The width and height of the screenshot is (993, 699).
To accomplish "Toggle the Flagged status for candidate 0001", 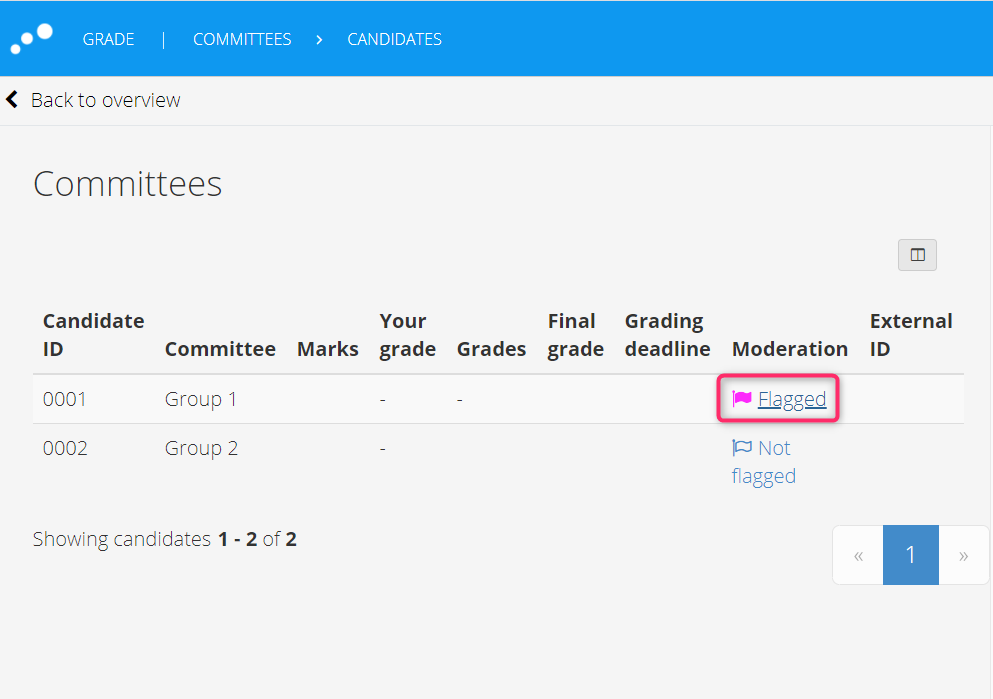I will click(x=792, y=399).
